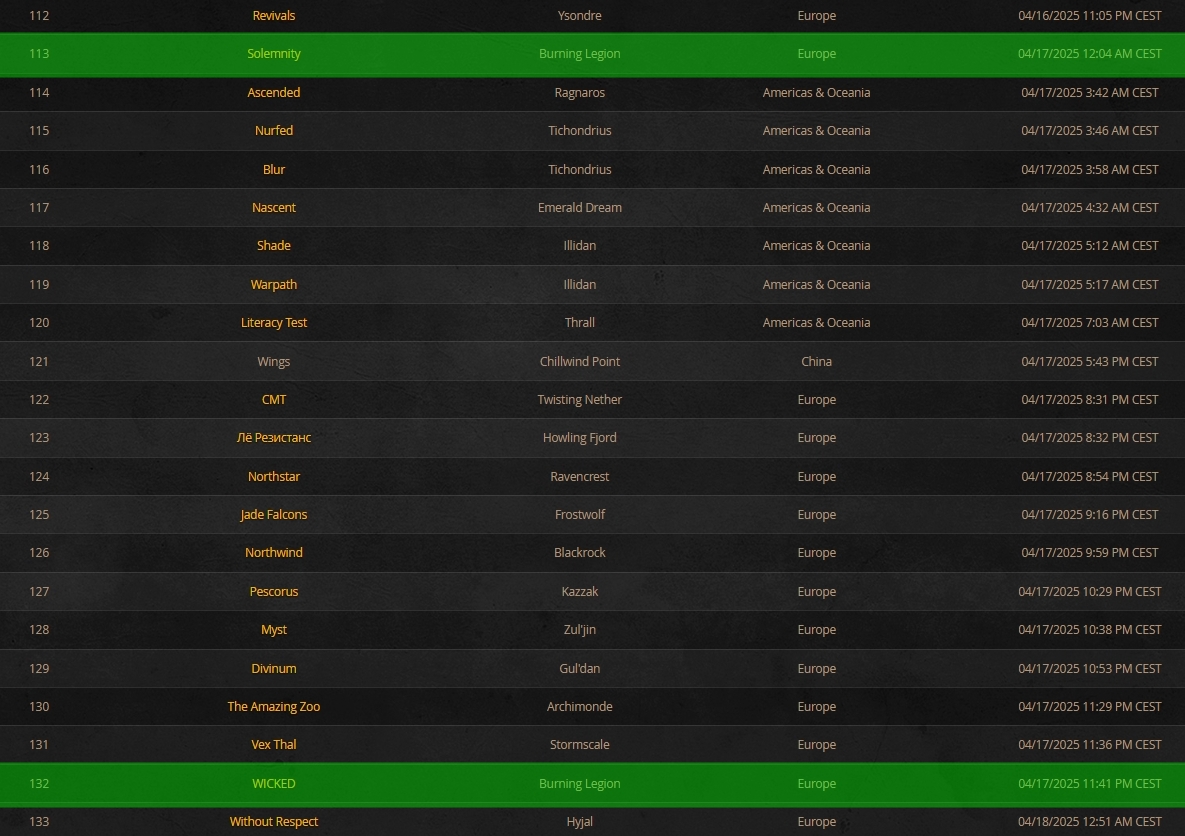This screenshot has height=836, width=1185.
Task: Open the Without Respect guild link
Action: tap(274, 822)
